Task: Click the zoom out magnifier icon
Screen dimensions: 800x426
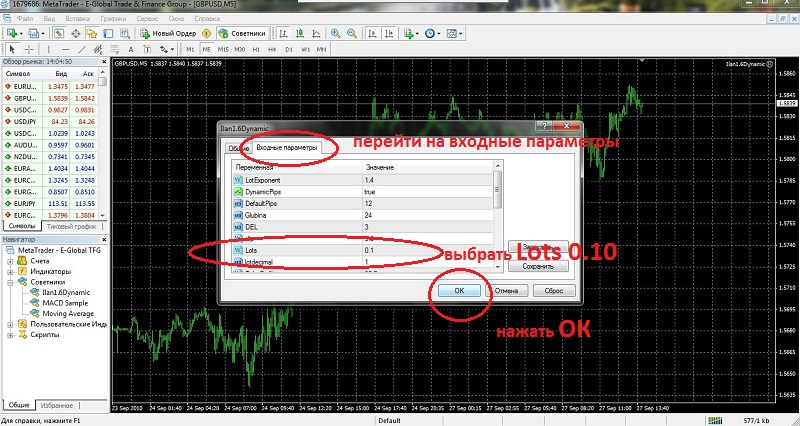Action: click(x=355, y=33)
